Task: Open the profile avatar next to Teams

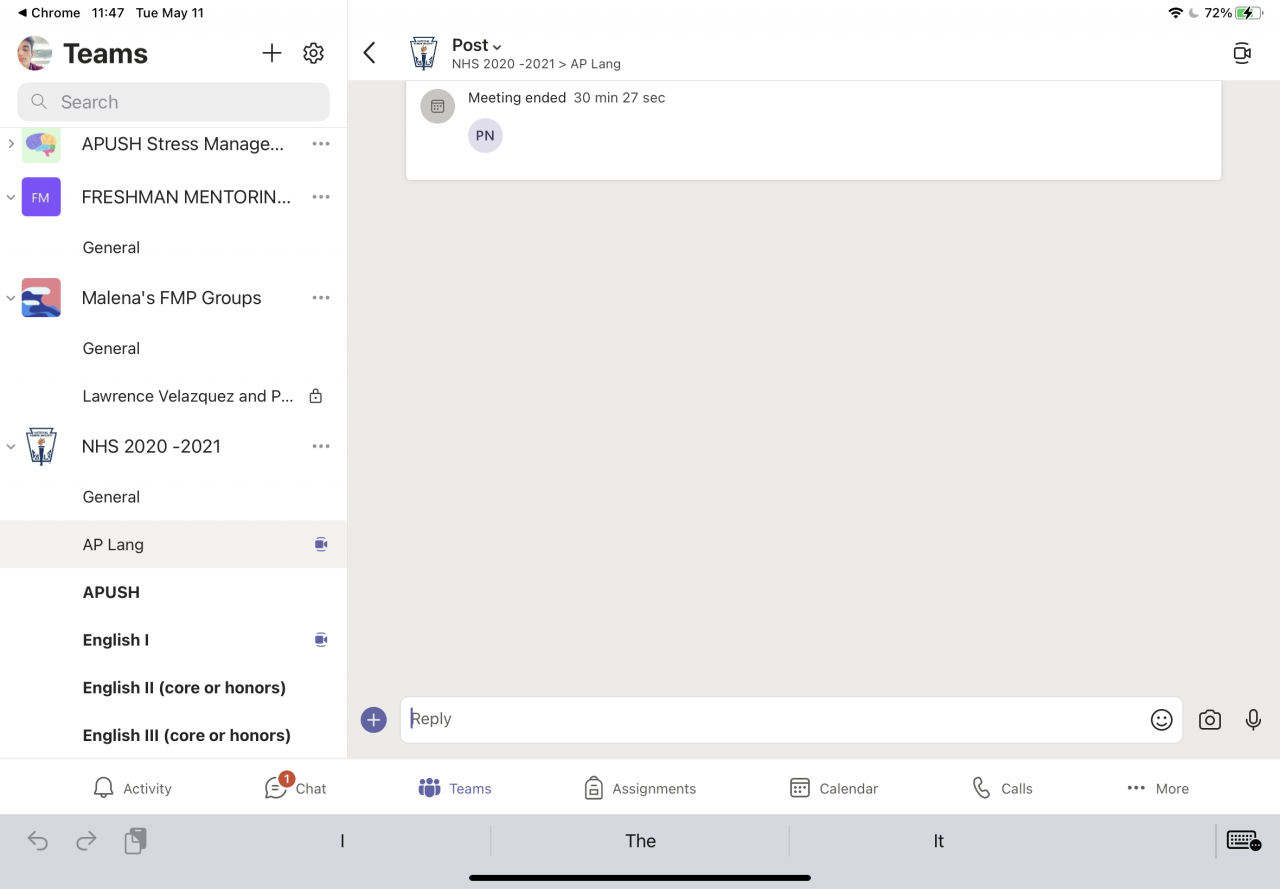Action: (35, 53)
